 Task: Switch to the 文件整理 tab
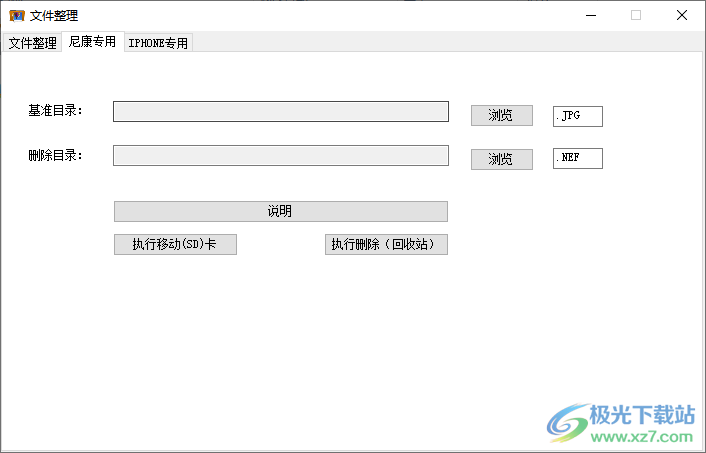[32, 43]
